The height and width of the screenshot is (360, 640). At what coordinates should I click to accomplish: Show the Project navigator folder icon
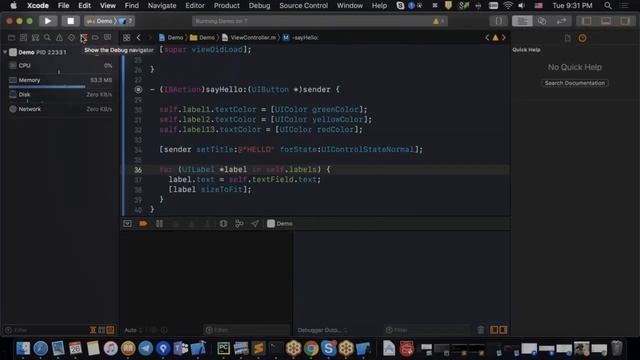pyautogui.click(x=11, y=38)
